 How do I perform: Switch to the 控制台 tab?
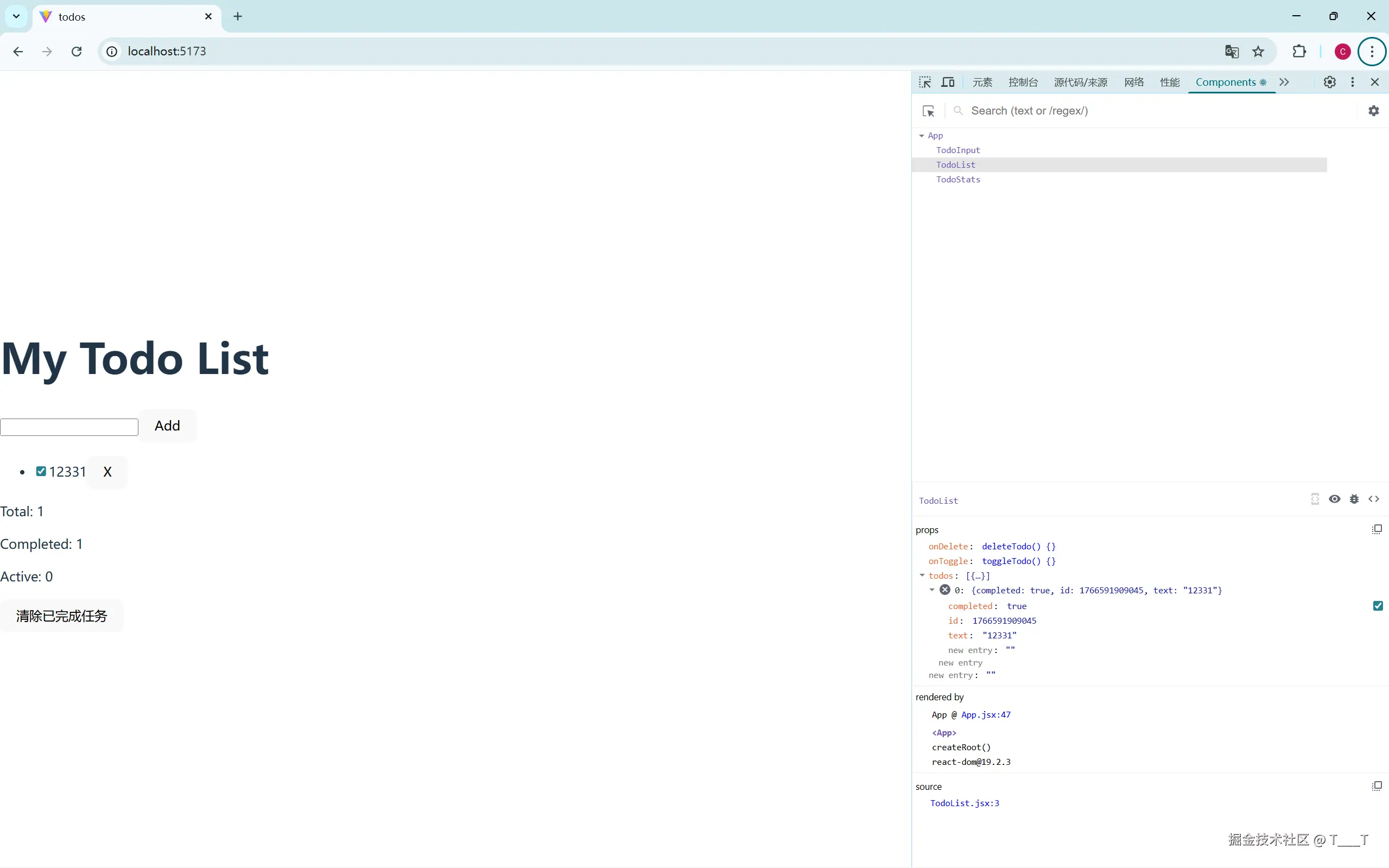pos(1023,82)
